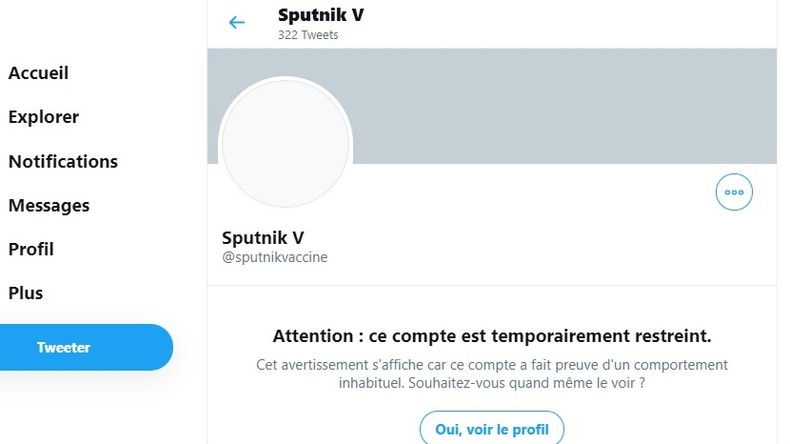Click the '322 Tweets' count text

308,35
